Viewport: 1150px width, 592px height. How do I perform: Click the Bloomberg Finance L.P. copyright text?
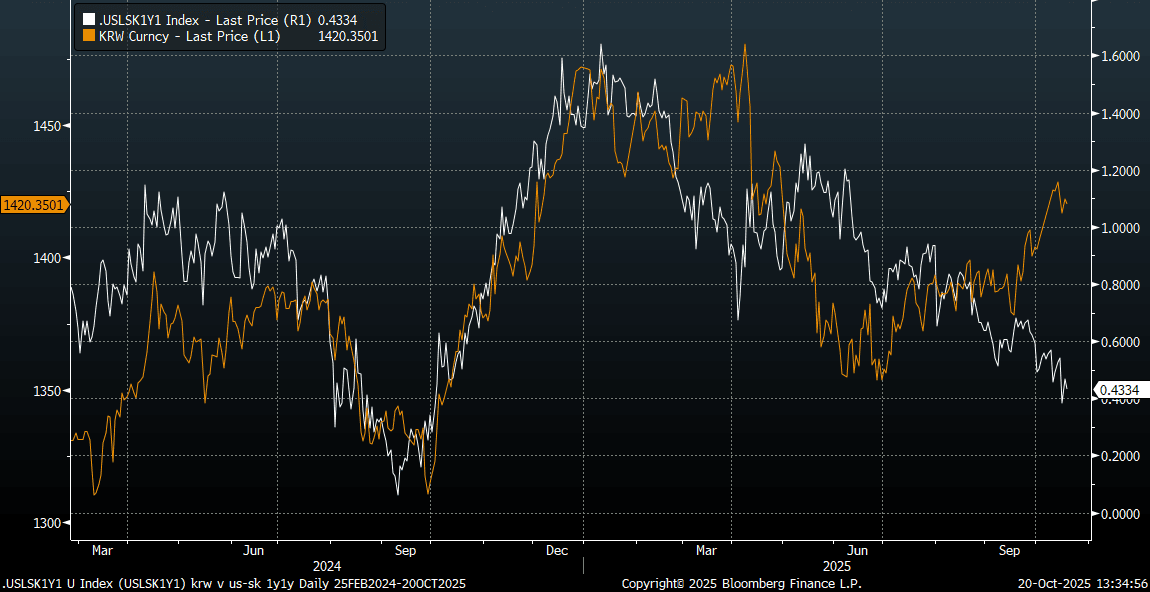[x=741, y=583]
